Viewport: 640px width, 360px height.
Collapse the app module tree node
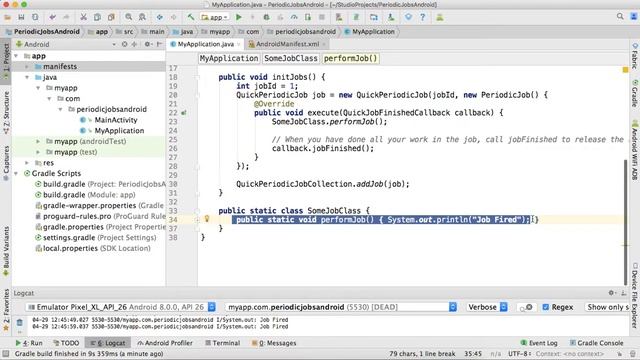[x=16, y=56]
